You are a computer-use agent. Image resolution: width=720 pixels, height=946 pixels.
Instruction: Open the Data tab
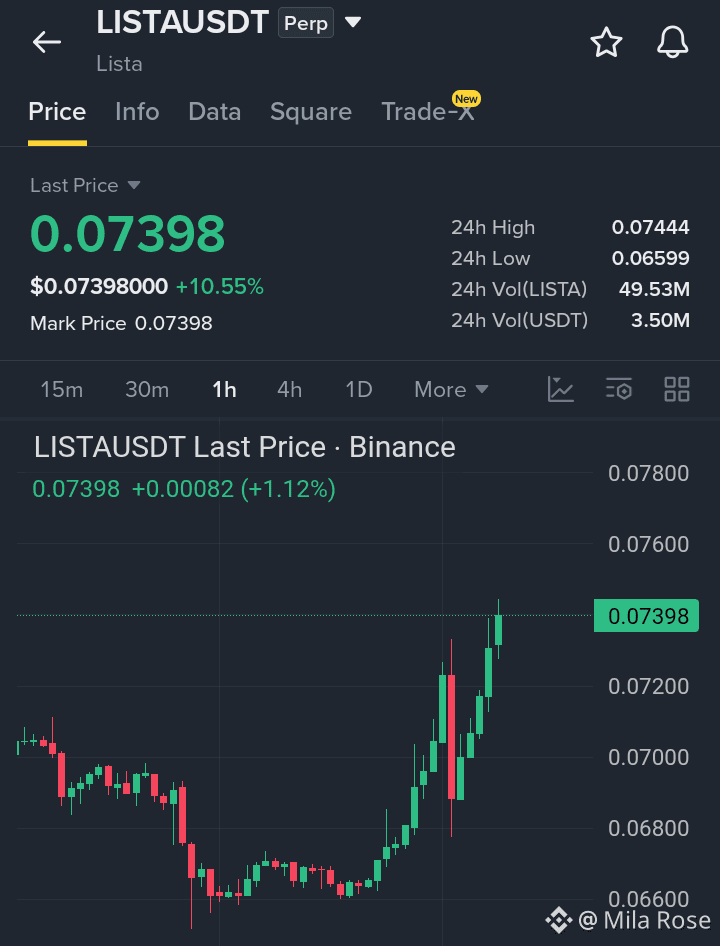215,112
